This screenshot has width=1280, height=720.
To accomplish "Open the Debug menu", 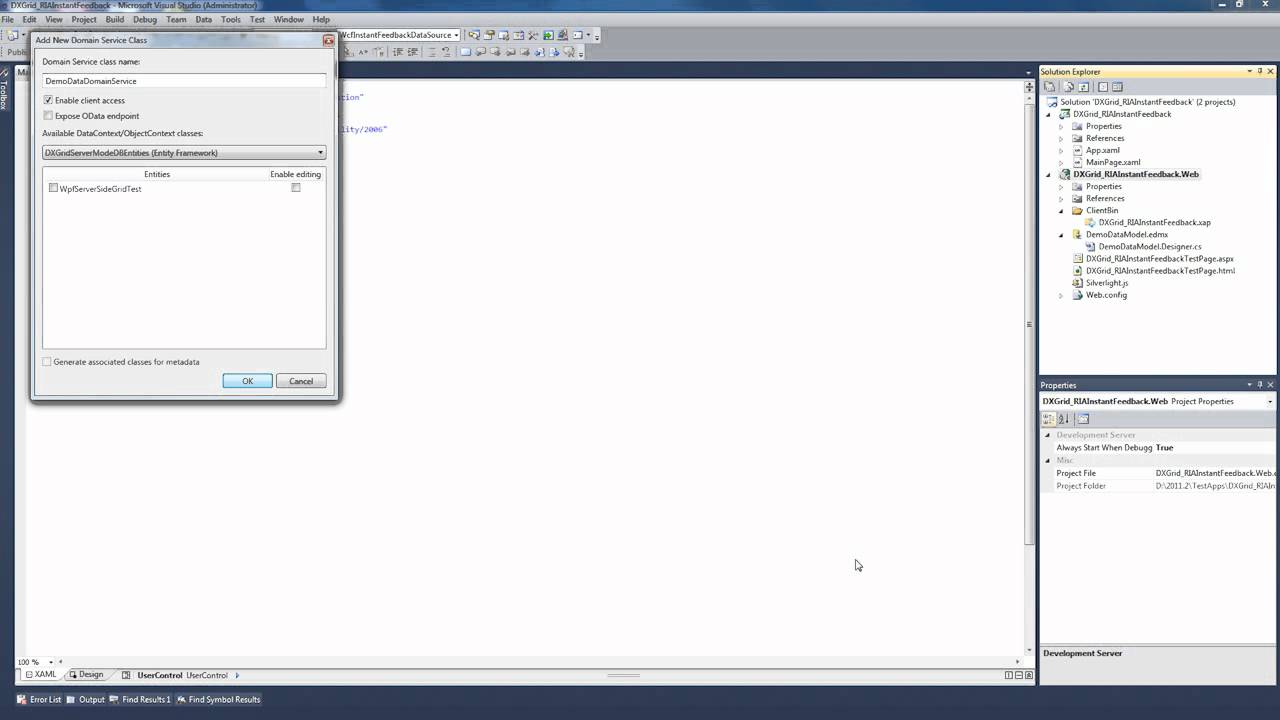I will click(x=145, y=19).
